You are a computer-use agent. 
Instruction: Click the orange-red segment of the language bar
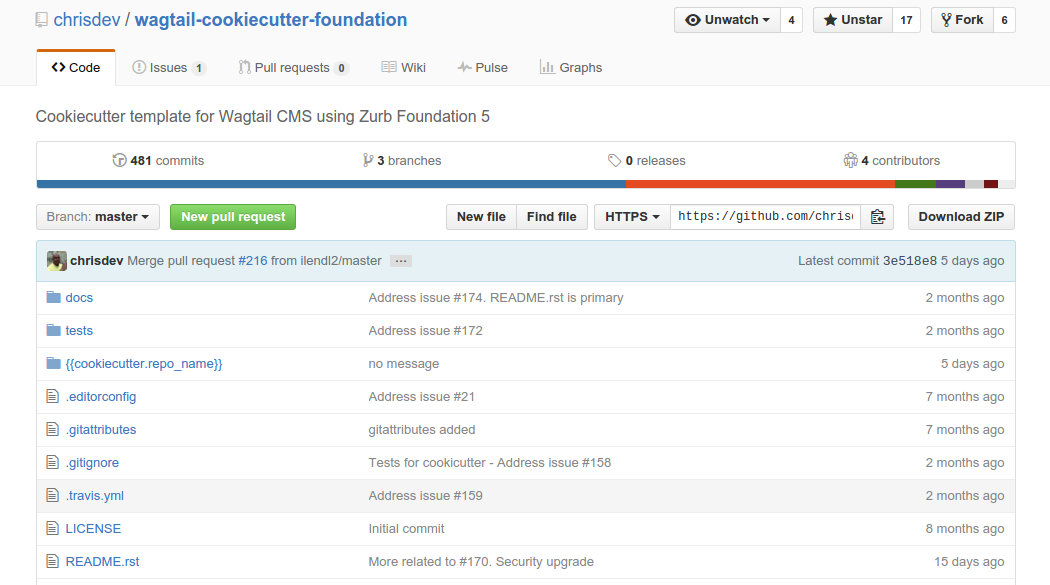click(x=760, y=184)
